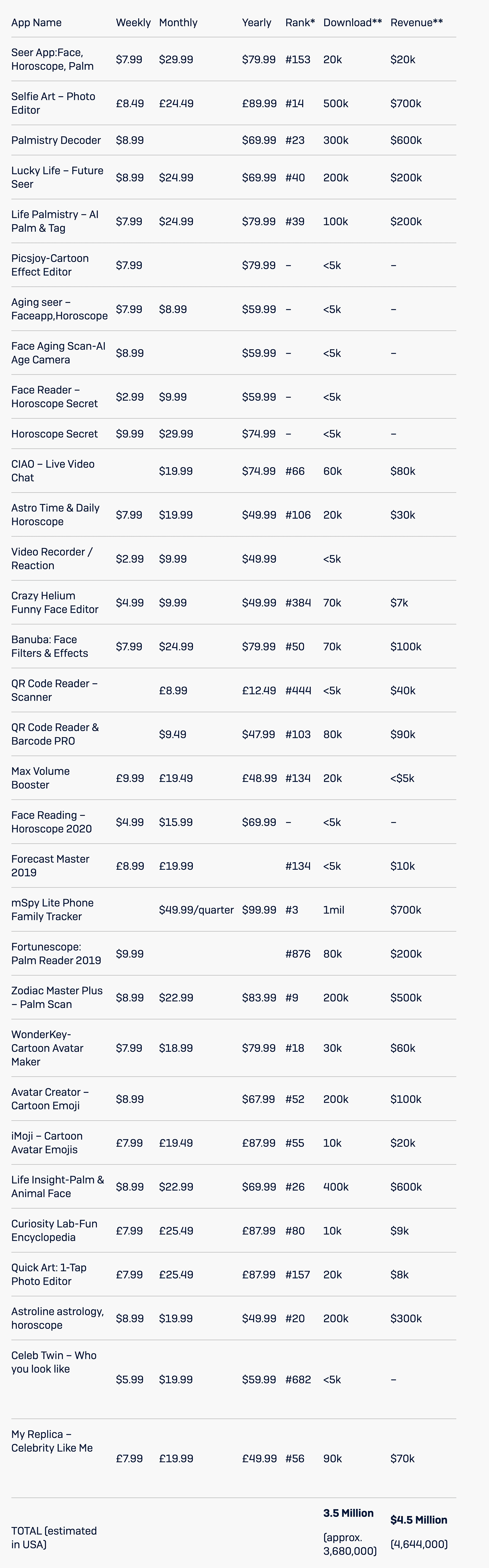Screen dimensions: 489x1568
Task: Click the App Name column header
Action: click(36, 23)
